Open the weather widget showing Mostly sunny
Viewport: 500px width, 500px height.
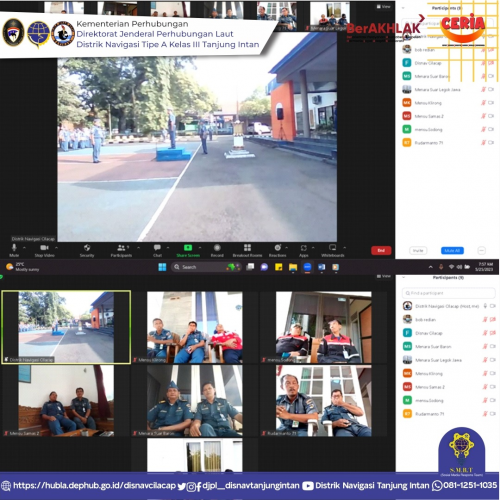pos(23,267)
